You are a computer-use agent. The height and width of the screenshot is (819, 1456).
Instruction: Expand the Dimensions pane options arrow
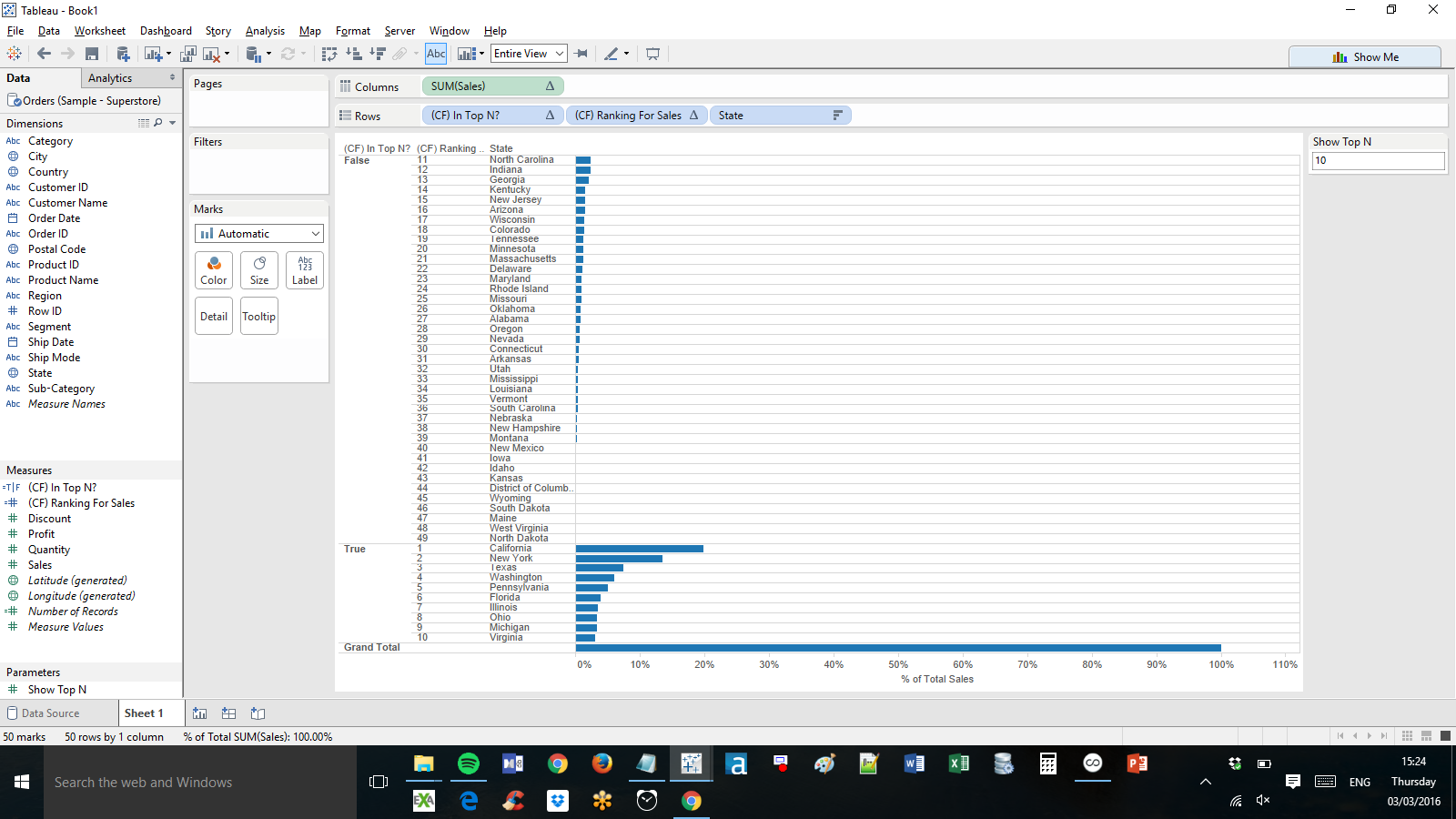172,123
